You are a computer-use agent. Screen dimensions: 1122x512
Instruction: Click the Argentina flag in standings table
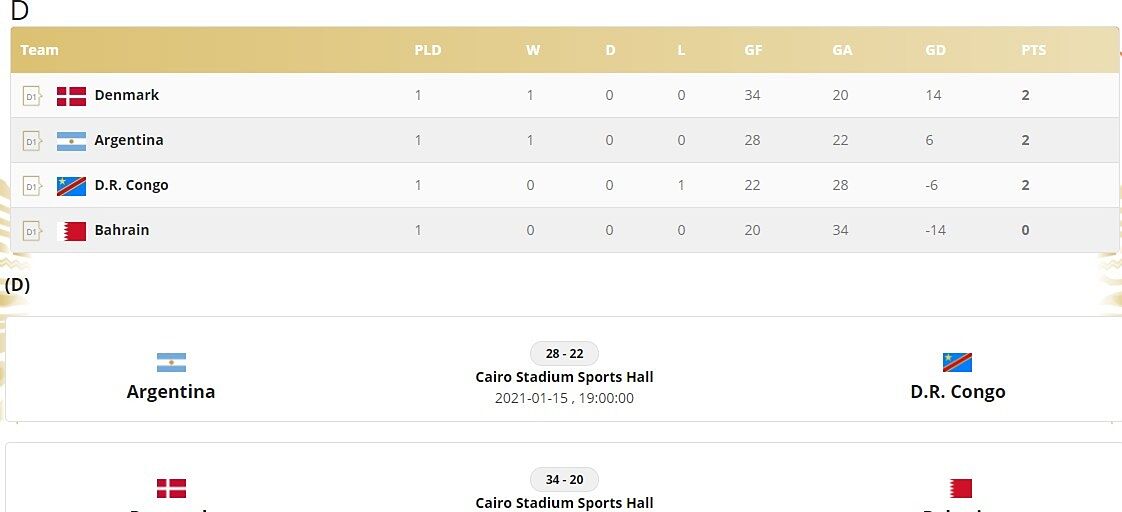click(x=71, y=141)
